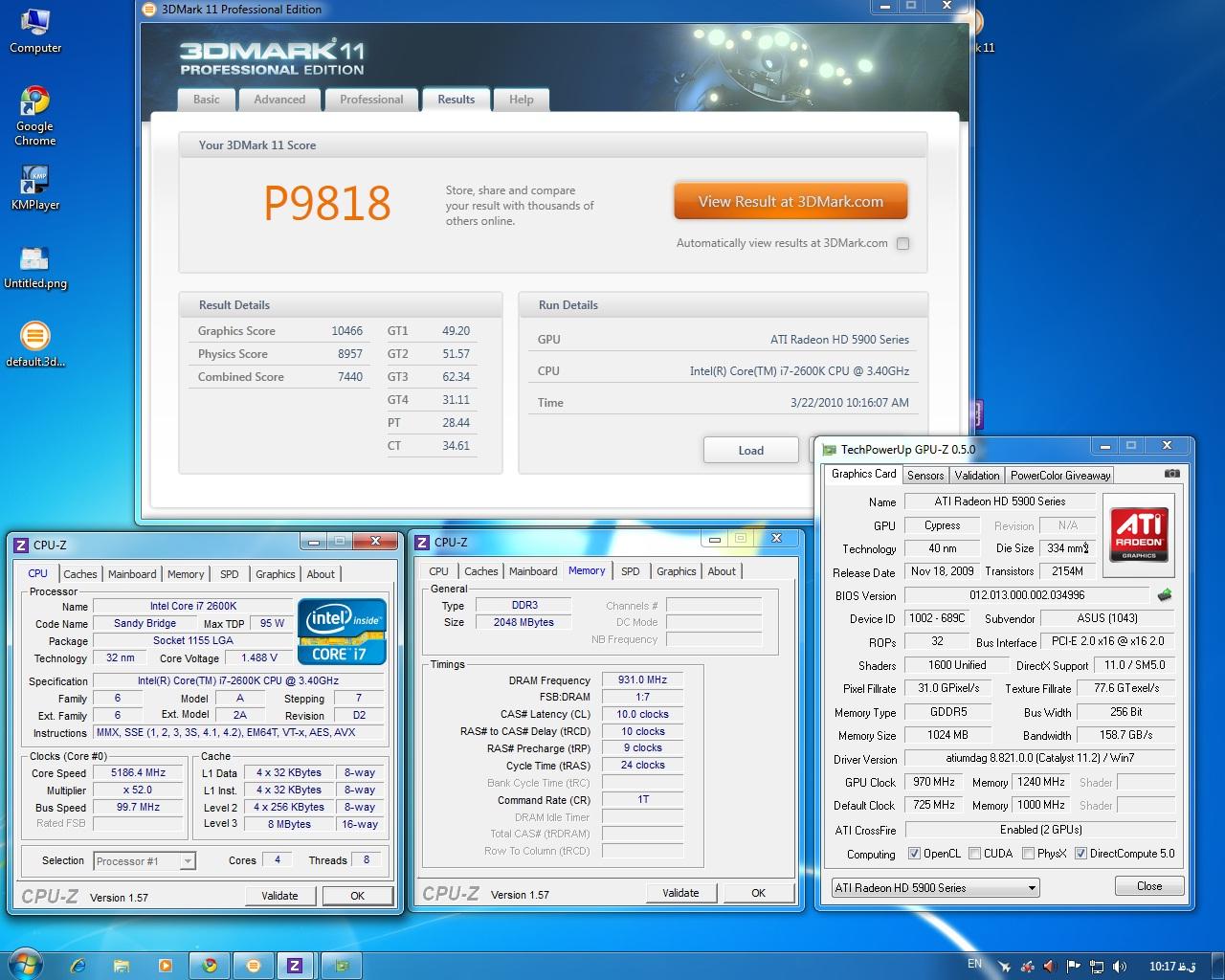Switch to Chrome in the taskbar
The width and height of the screenshot is (1225, 980).
210,966
